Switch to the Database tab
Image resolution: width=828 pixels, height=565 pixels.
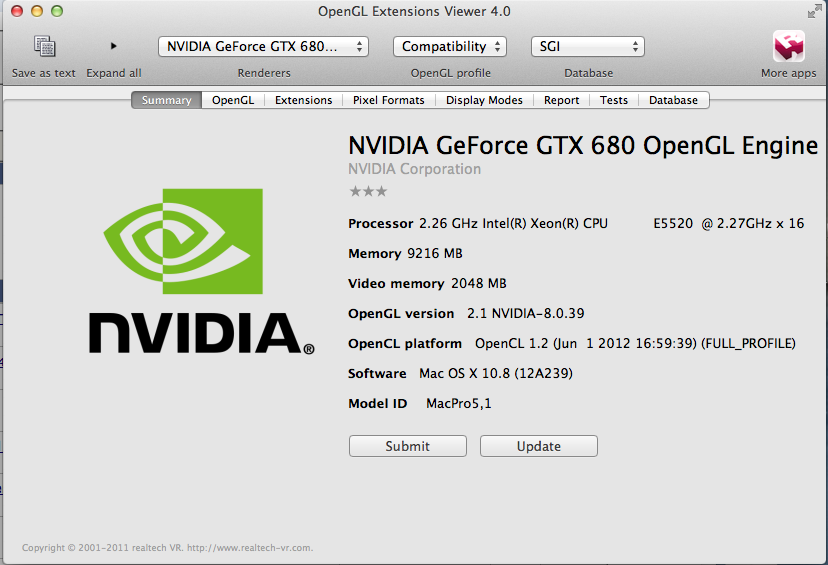coord(673,100)
